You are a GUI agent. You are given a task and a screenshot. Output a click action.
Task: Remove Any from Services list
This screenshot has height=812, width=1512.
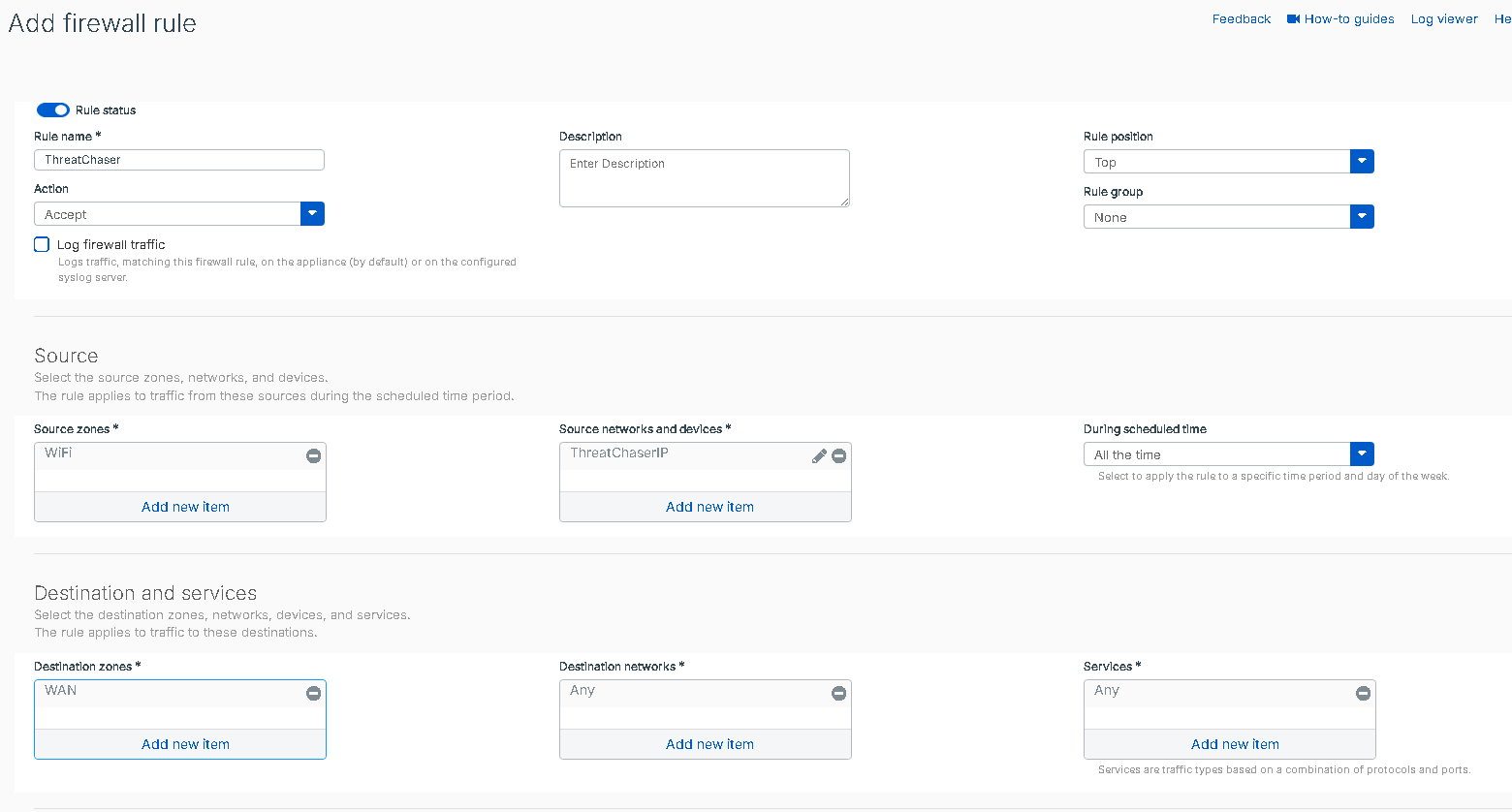click(x=1363, y=693)
